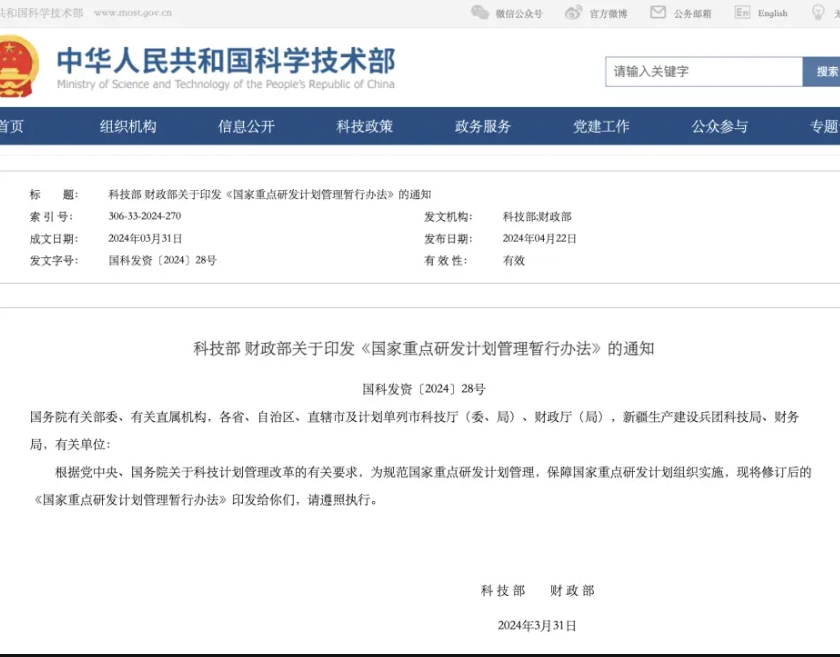Click the 搜索 search button
840x657 pixels.
click(x=824, y=72)
